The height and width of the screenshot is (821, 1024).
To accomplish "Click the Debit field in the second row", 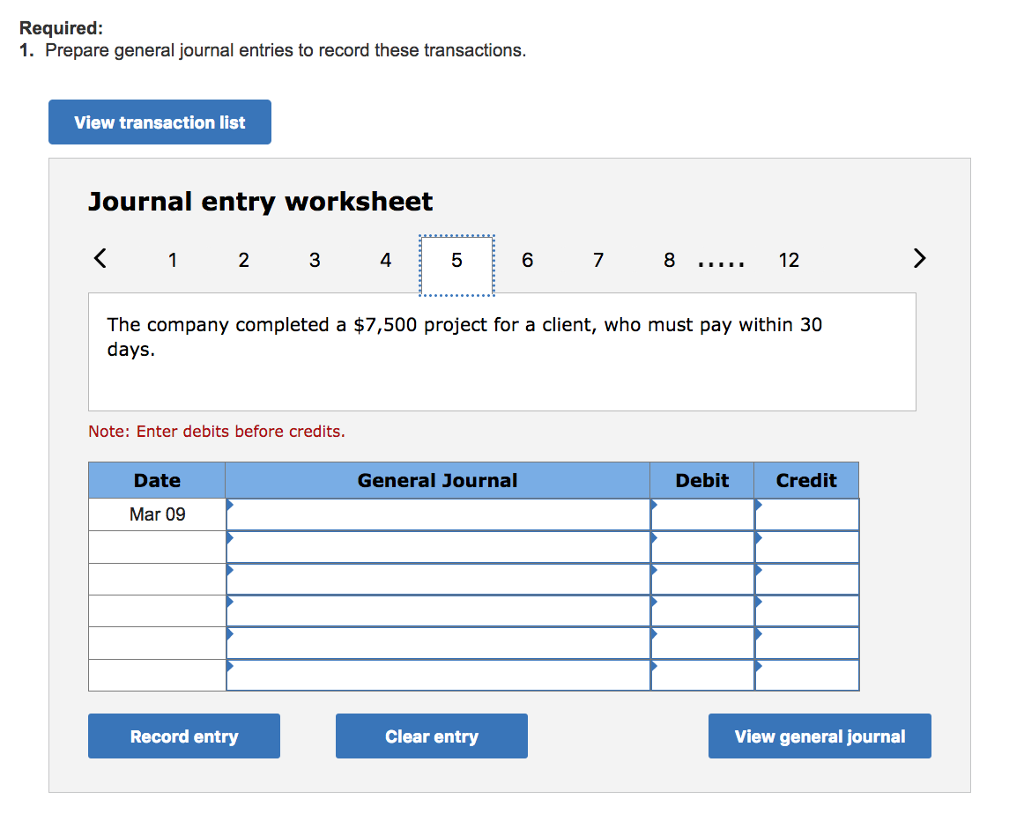I will [703, 547].
